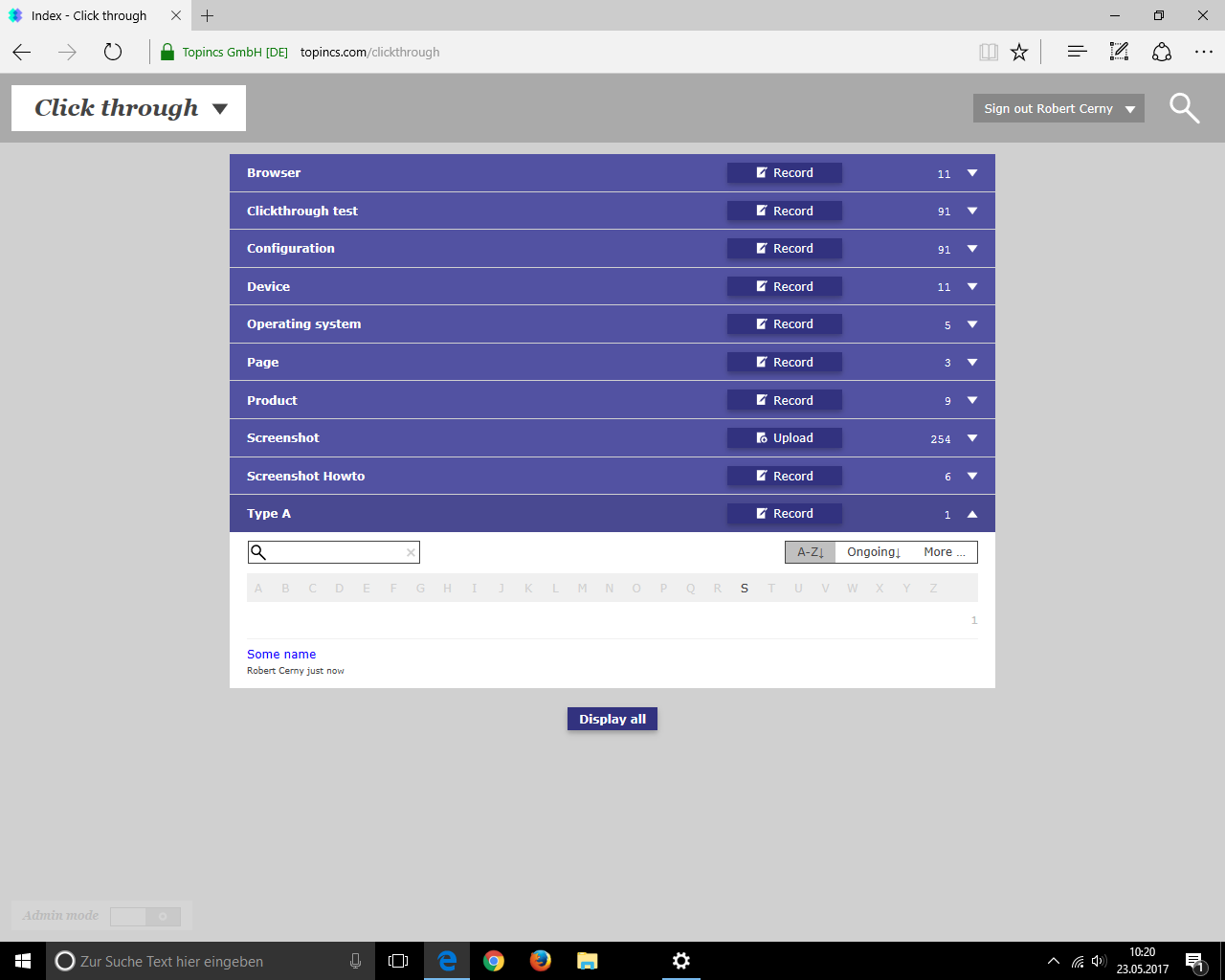Open Edge Share icon in toolbar

(1162, 53)
